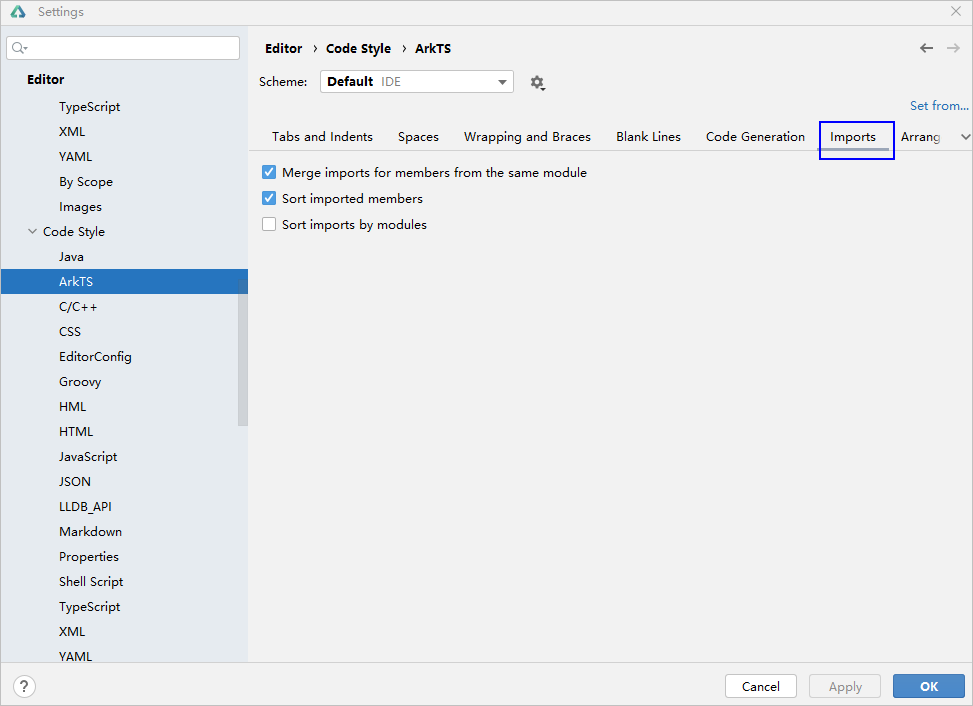Switch to the Tabs and Indents tab
973x706 pixels.
322,137
